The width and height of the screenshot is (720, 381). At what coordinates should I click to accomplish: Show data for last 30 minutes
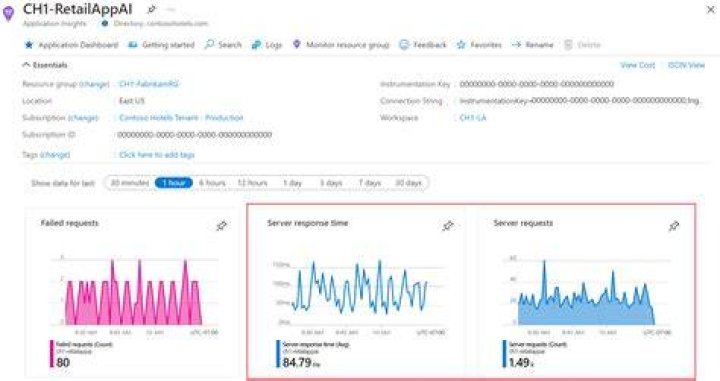(x=130, y=183)
